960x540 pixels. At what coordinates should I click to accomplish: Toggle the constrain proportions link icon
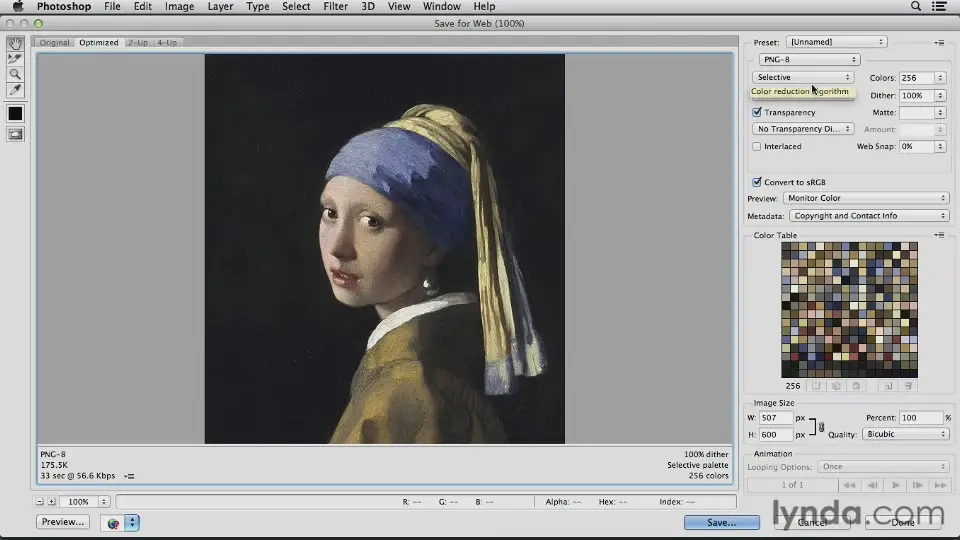point(821,427)
